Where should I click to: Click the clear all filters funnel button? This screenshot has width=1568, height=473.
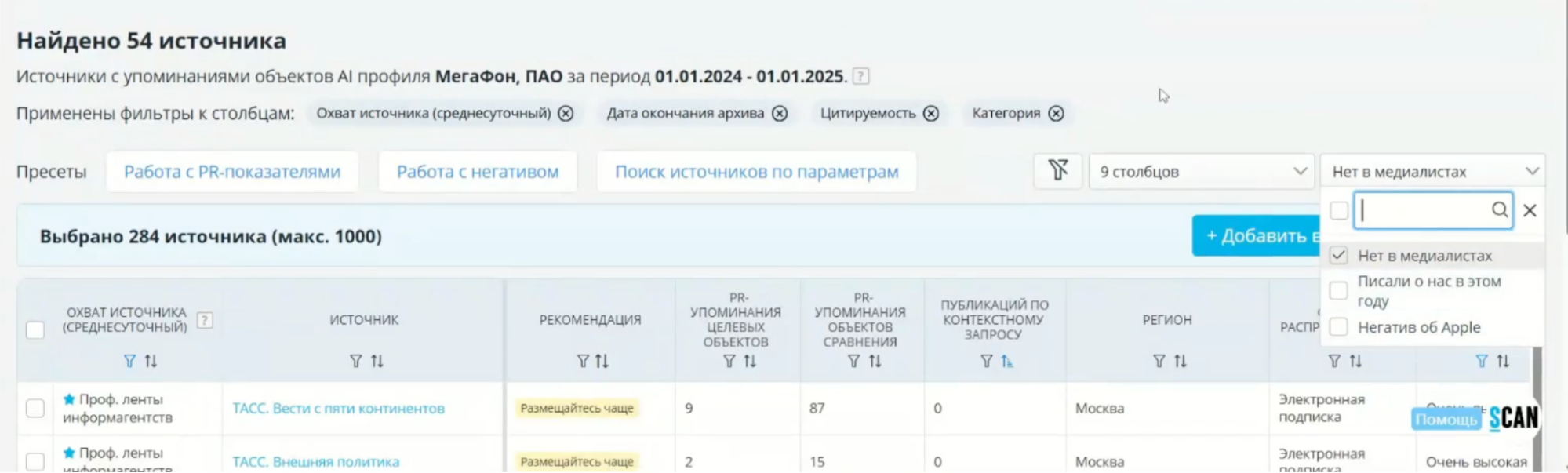click(1058, 171)
